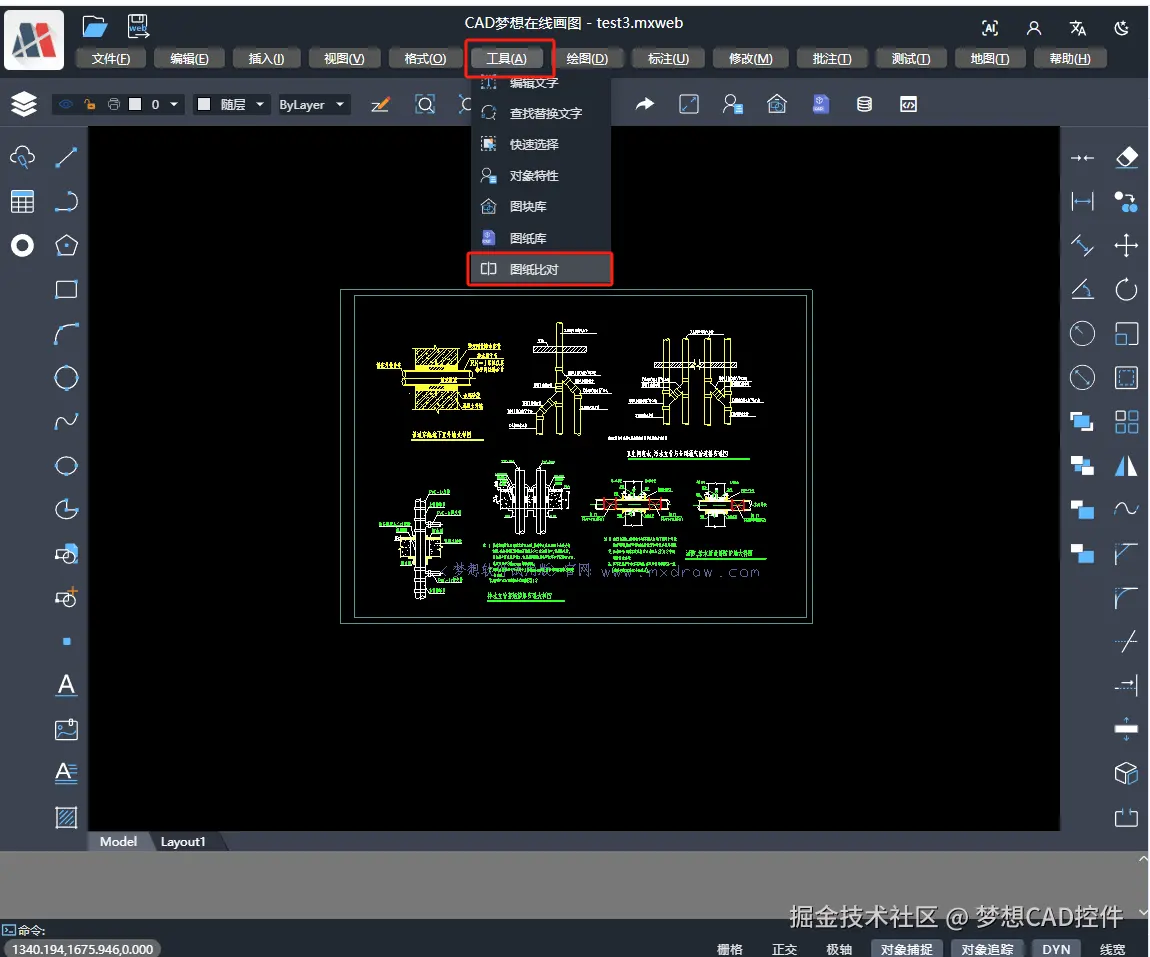Screen dimensions: 1150x957
Task: Toggle 栅格 grid mode
Action: click(729, 949)
